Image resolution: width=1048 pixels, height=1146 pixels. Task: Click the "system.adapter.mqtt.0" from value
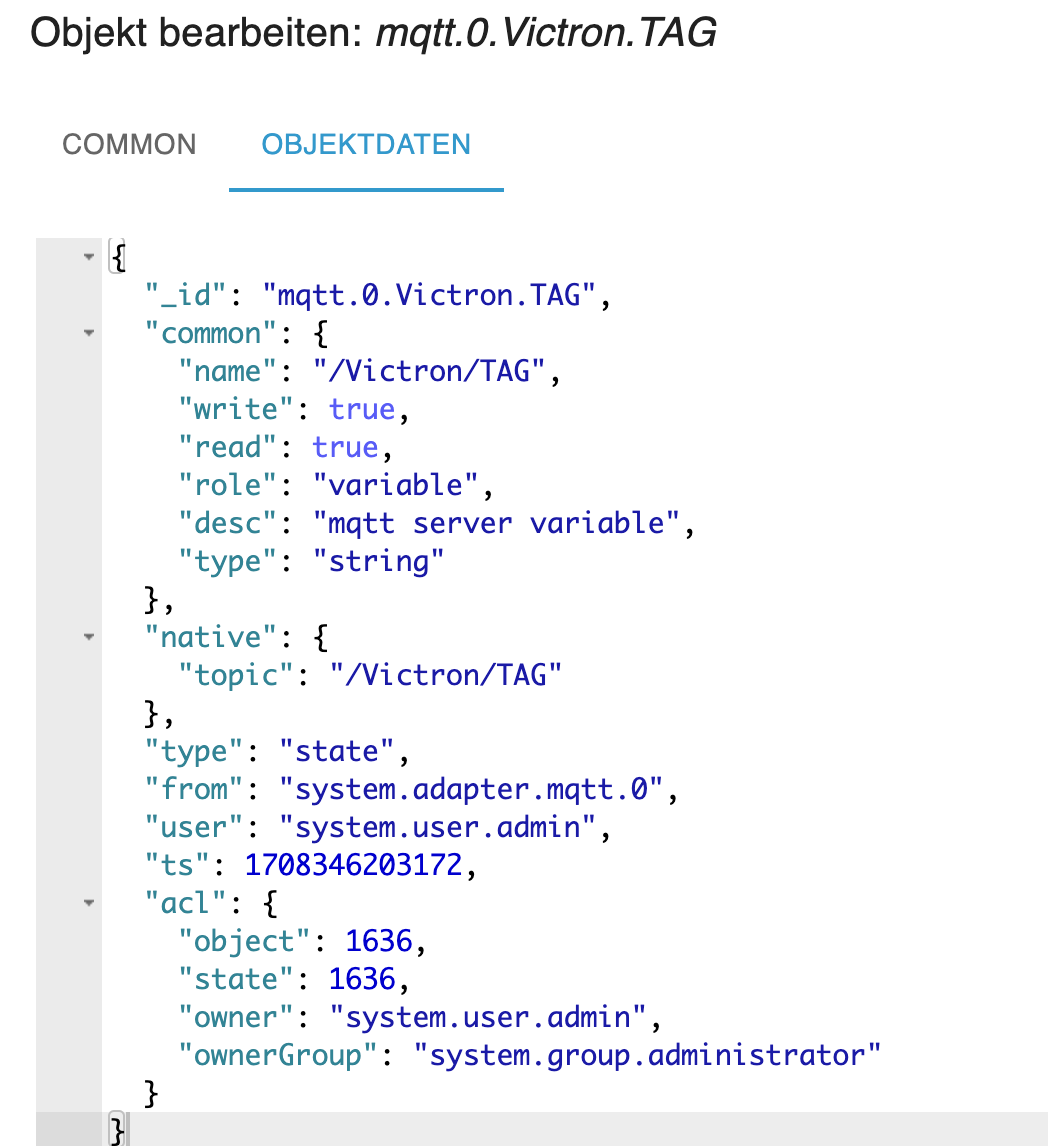point(471,789)
